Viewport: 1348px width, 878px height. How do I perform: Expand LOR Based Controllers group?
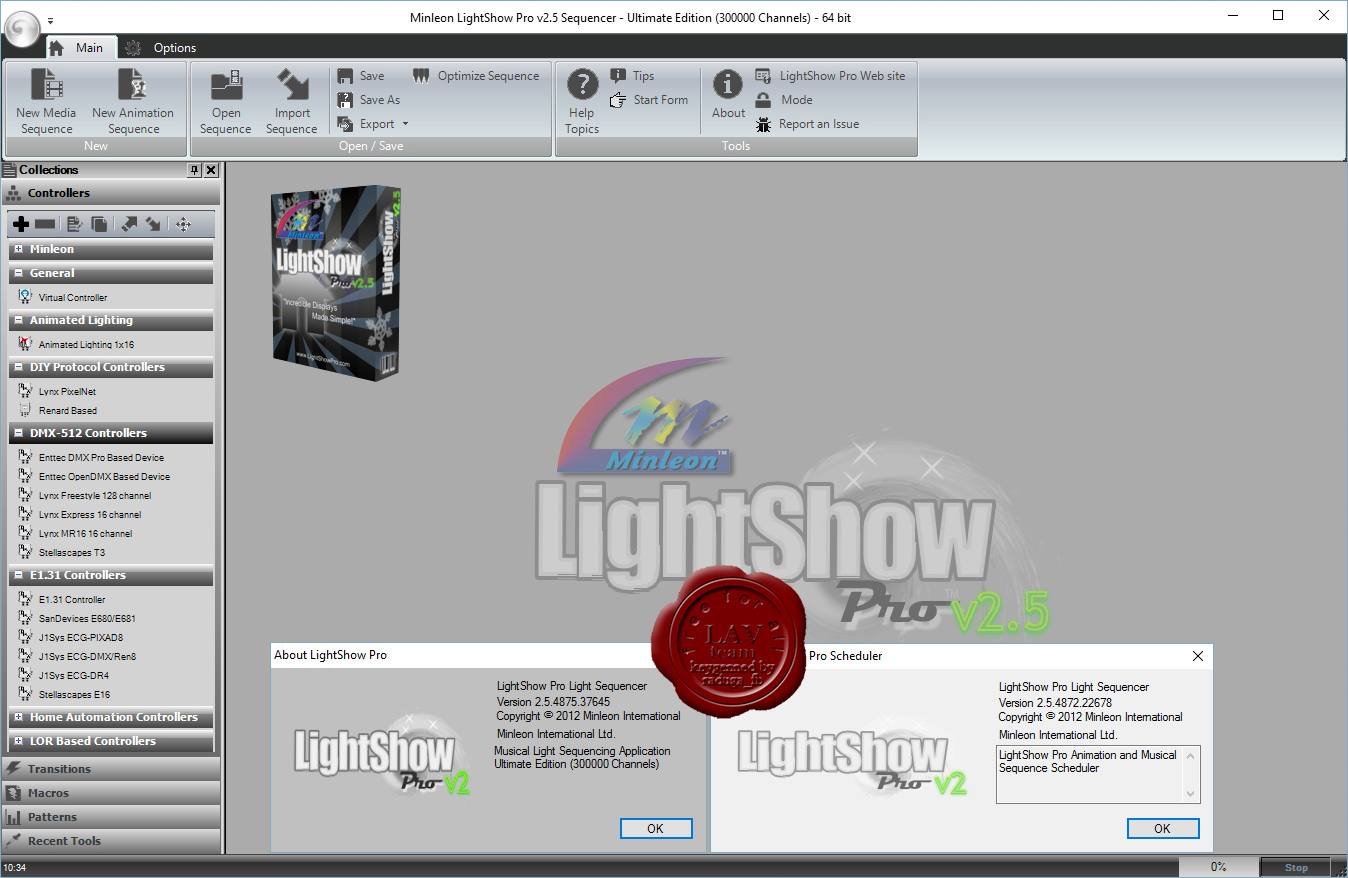(x=19, y=741)
